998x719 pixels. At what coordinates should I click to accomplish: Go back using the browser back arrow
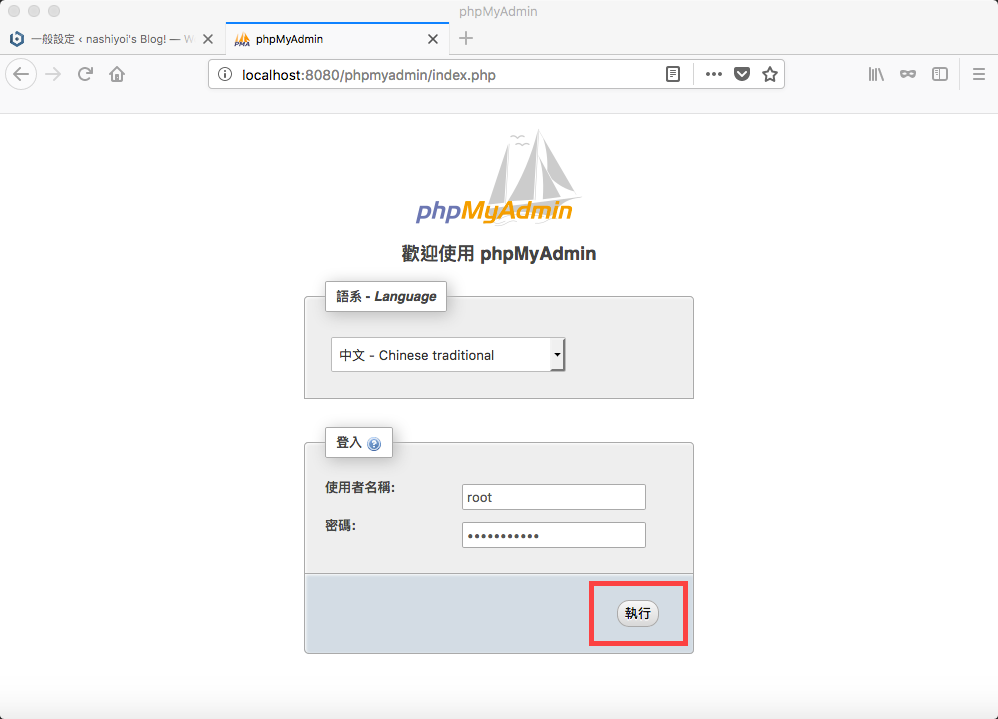point(21,74)
